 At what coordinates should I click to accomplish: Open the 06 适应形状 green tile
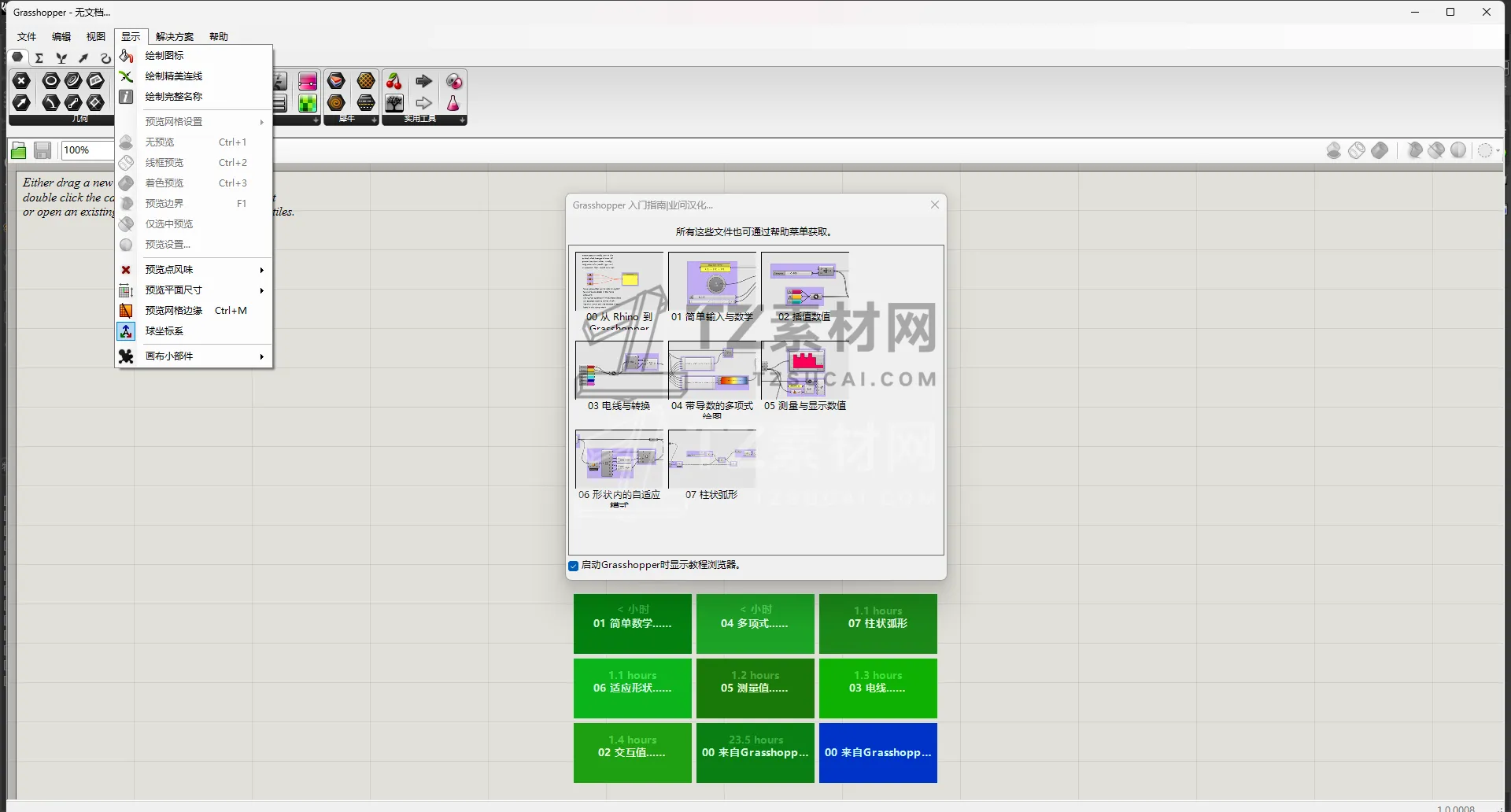(633, 688)
